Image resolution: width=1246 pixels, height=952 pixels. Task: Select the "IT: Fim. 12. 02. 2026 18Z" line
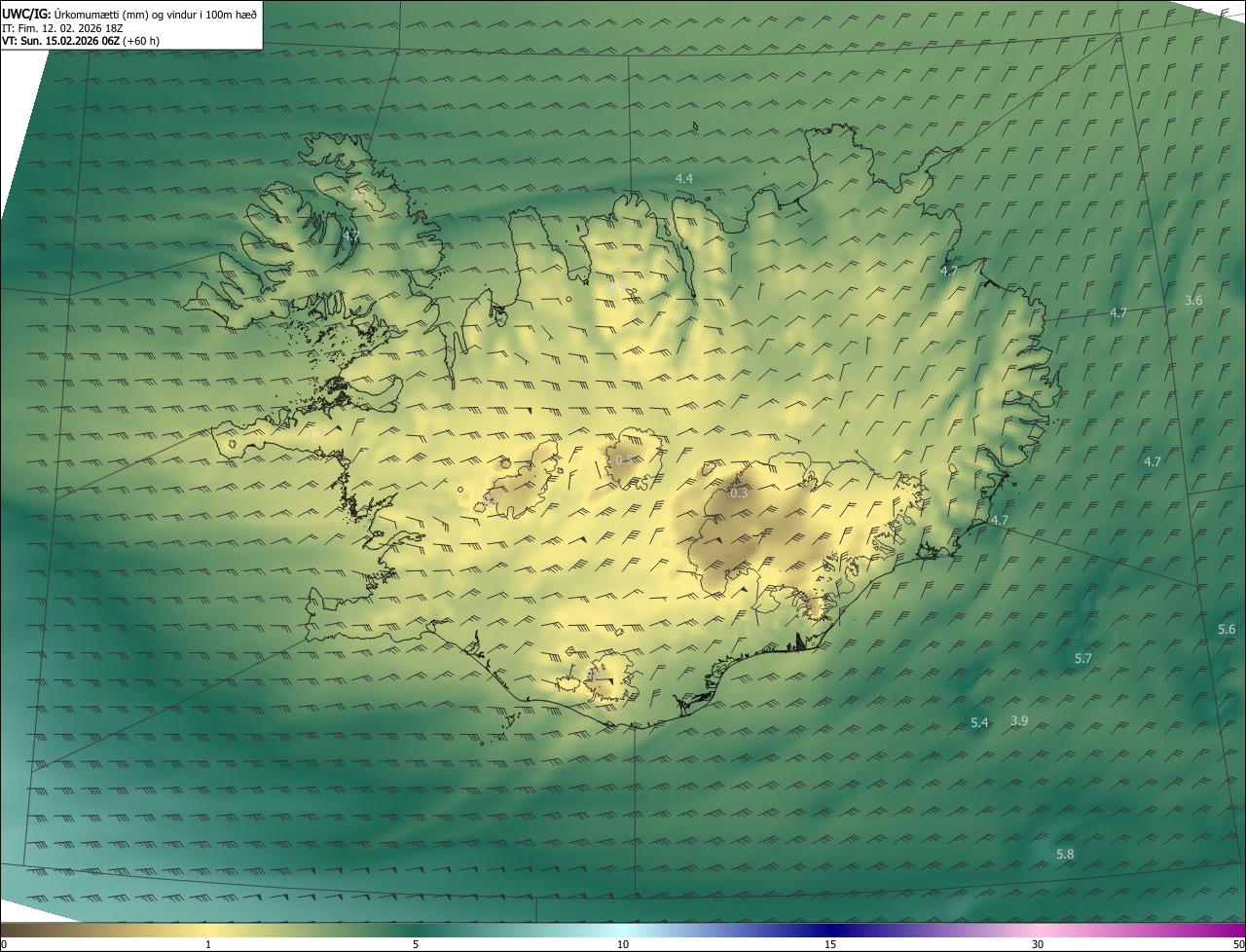62,28
